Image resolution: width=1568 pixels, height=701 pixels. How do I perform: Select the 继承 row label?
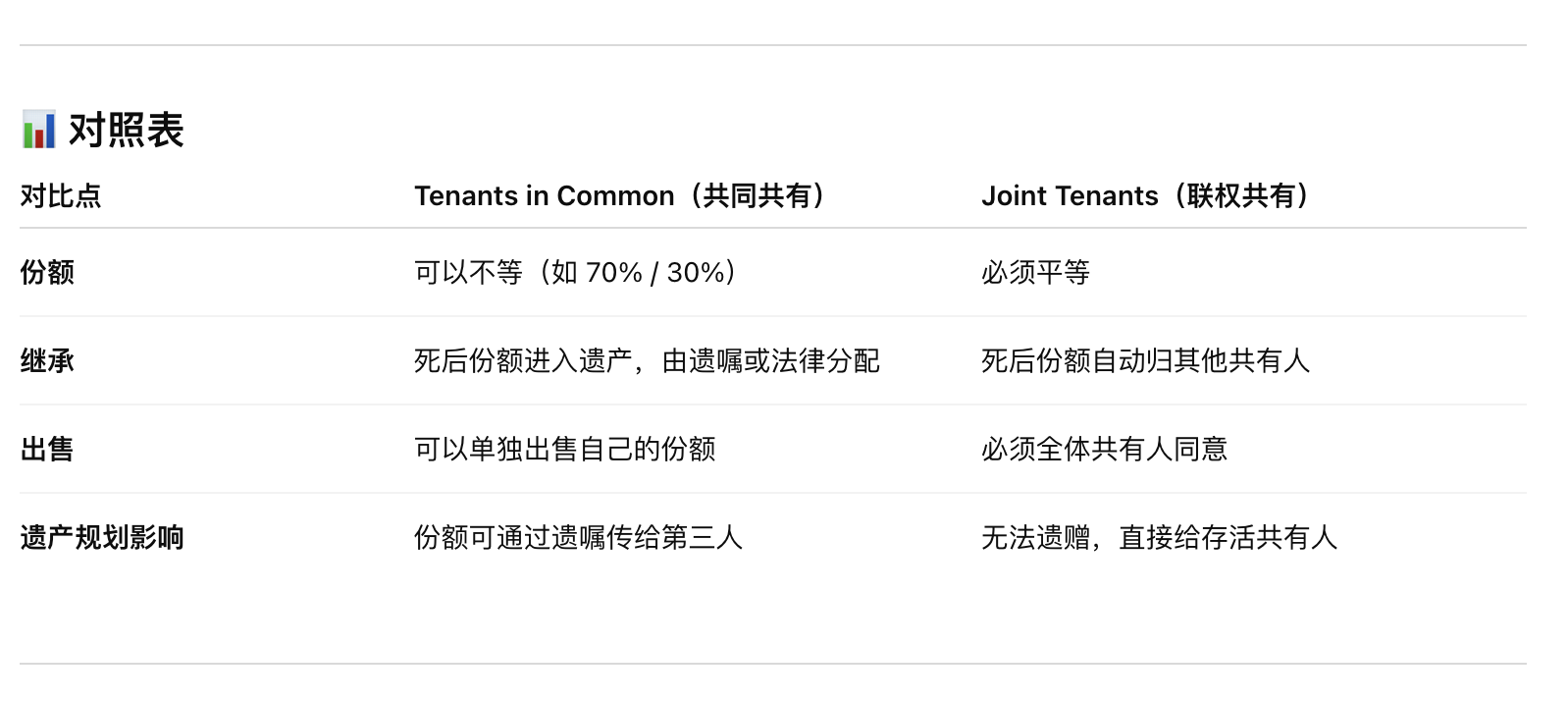coord(47,360)
